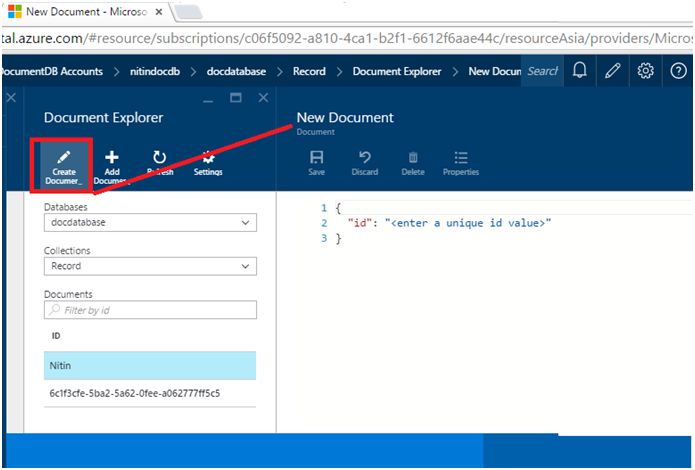Click the id value placeholder in editor
The width and height of the screenshot is (695, 470).
(468, 223)
